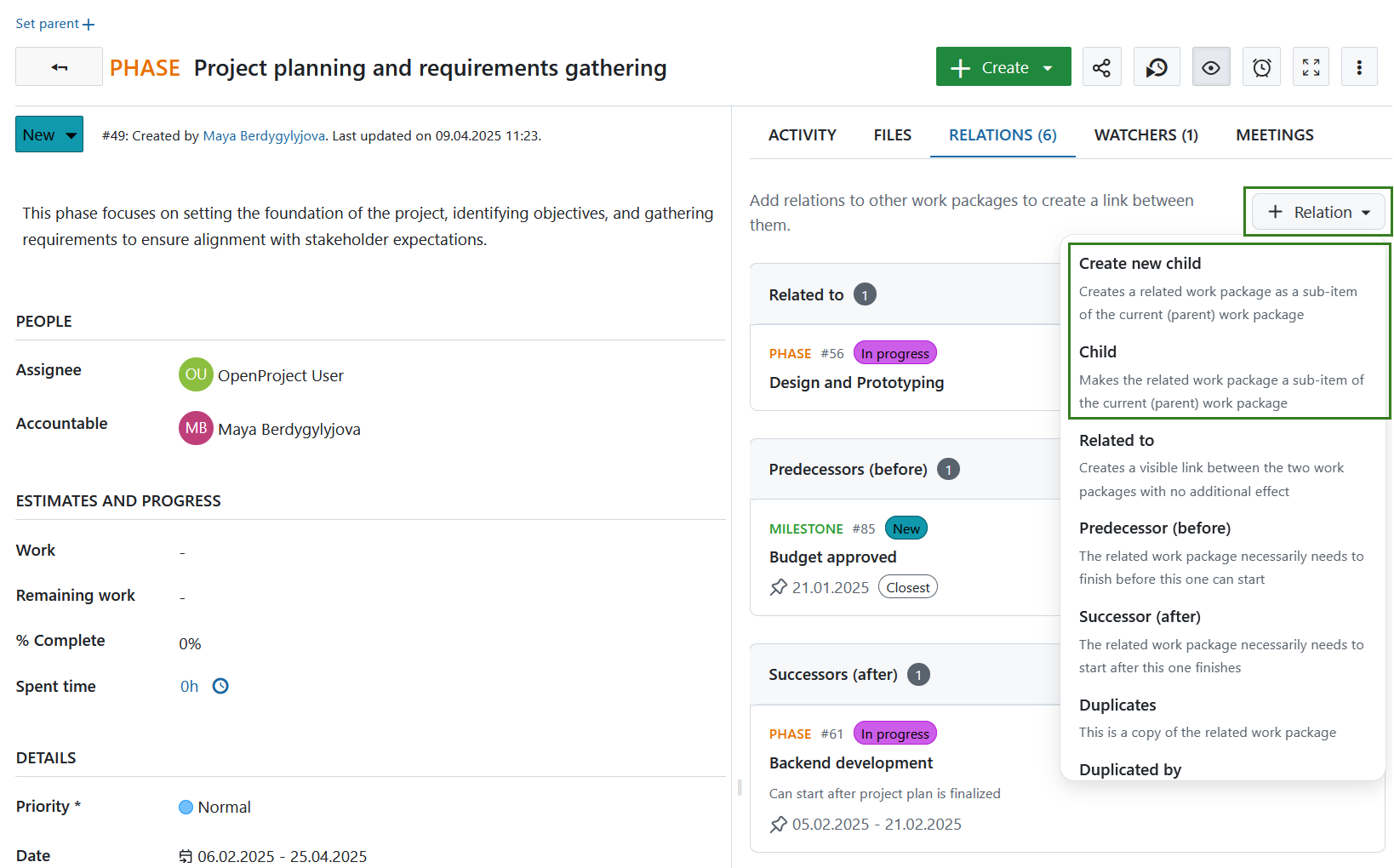Click the MB accountable avatar
The width and height of the screenshot is (1394, 868).
(x=196, y=428)
